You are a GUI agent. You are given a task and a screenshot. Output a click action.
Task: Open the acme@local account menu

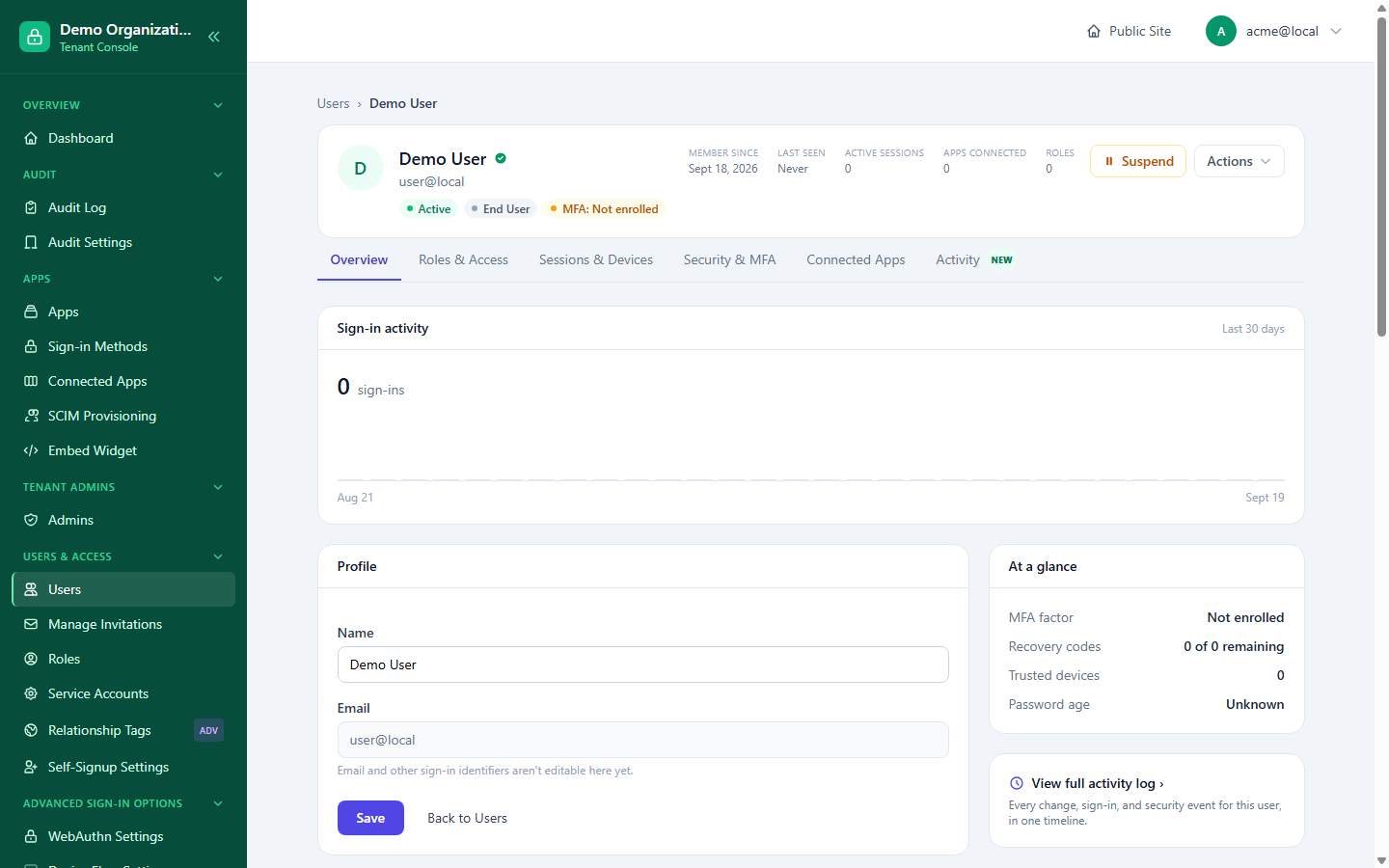pos(1273,31)
